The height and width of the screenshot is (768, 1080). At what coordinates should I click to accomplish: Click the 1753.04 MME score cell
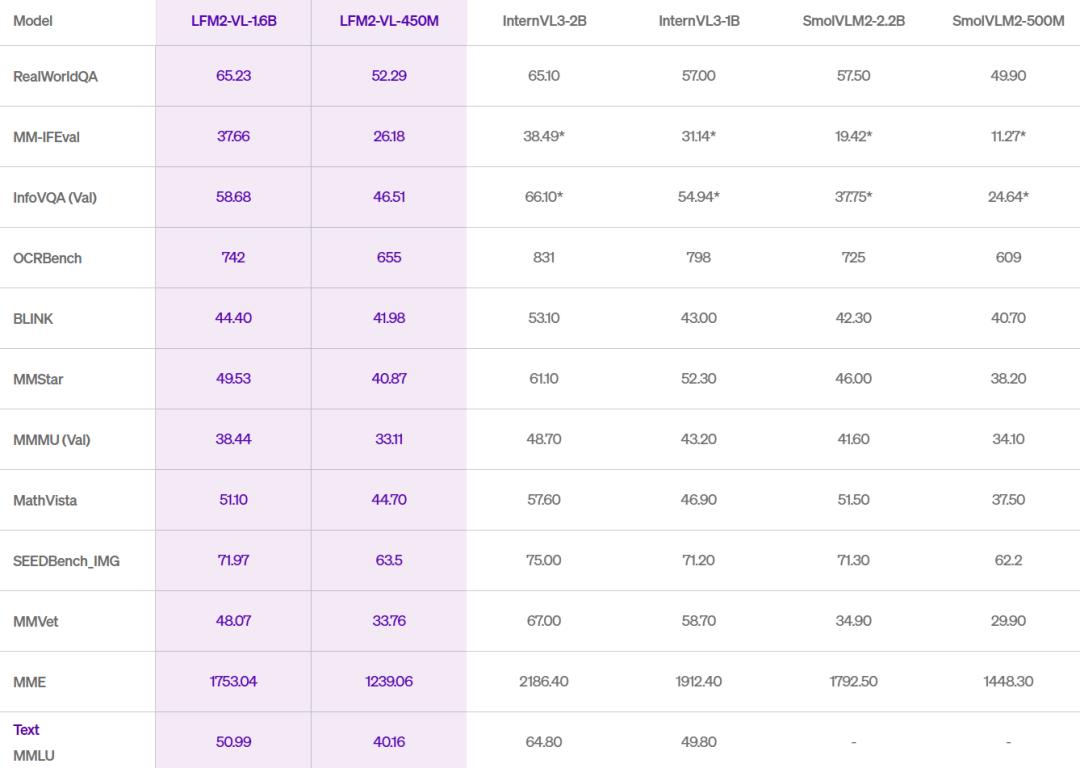pyautogui.click(x=233, y=681)
